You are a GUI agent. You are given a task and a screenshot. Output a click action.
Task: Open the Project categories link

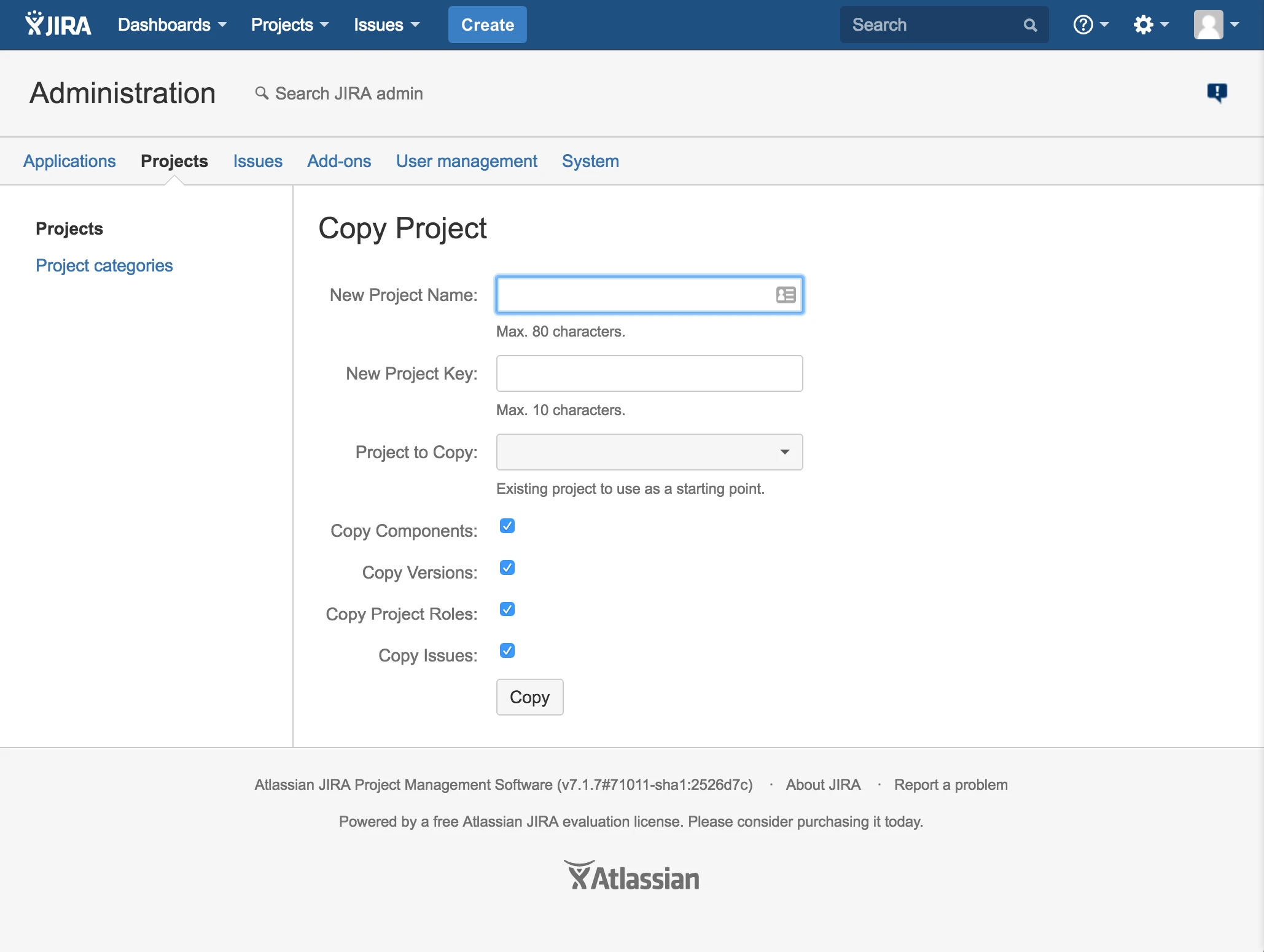click(x=104, y=265)
